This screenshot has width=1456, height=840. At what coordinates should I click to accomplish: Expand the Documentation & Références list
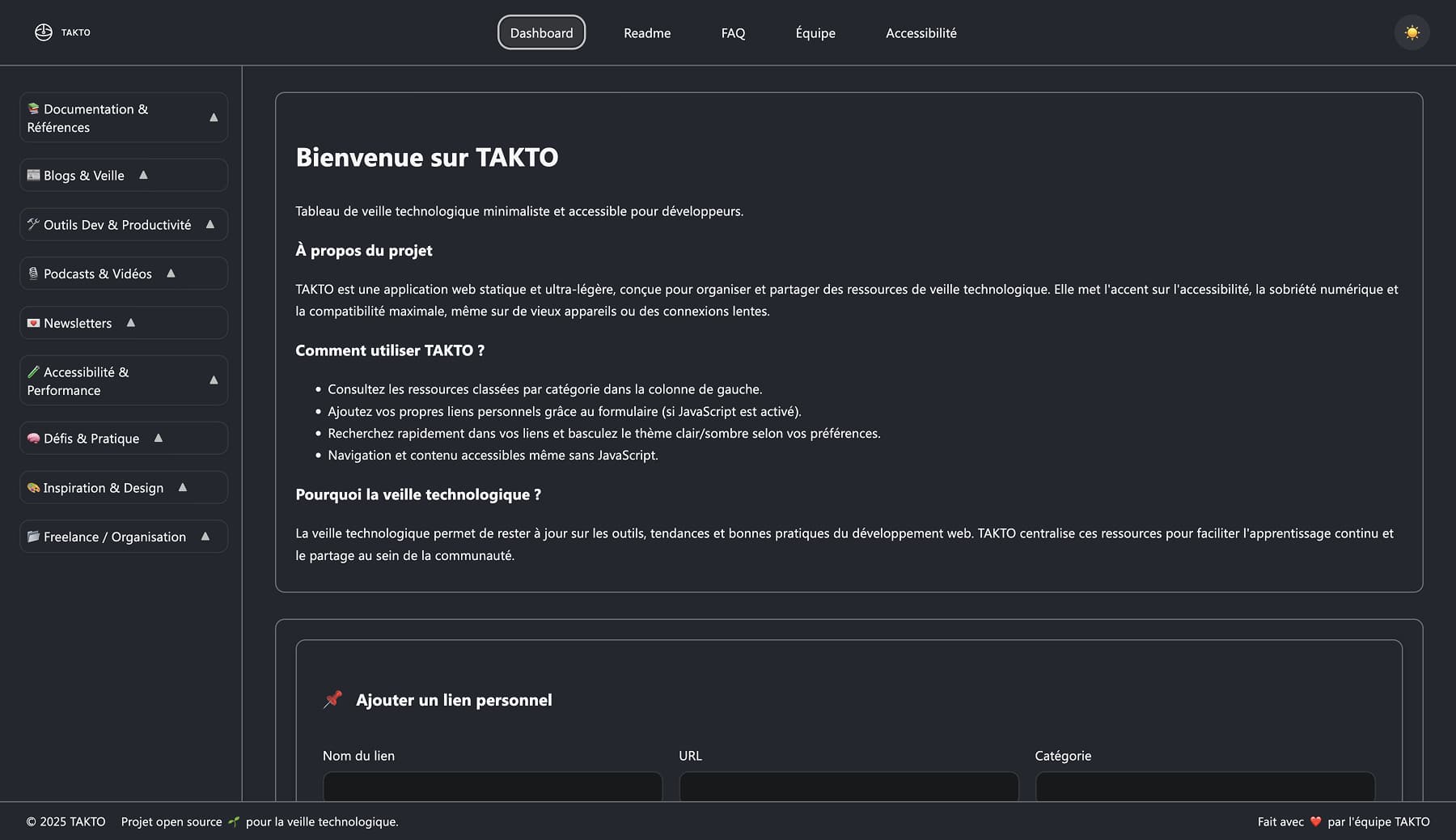click(213, 117)
